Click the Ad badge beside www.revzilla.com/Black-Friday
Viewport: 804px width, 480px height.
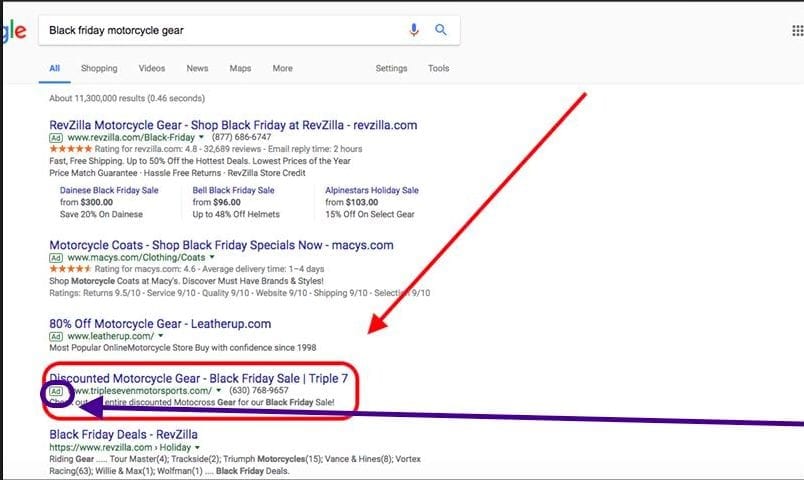56,137
